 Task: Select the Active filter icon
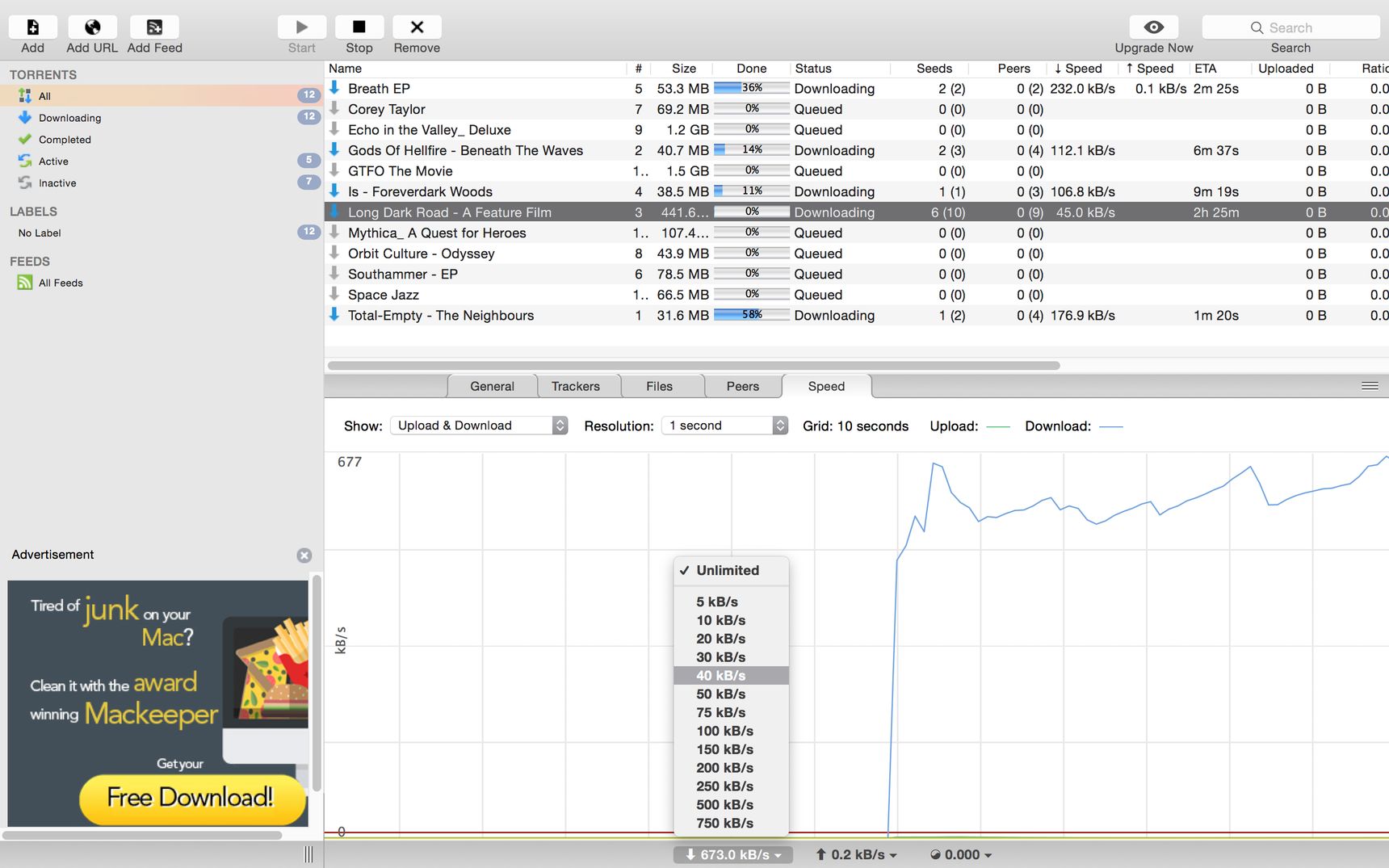(25, 161)
